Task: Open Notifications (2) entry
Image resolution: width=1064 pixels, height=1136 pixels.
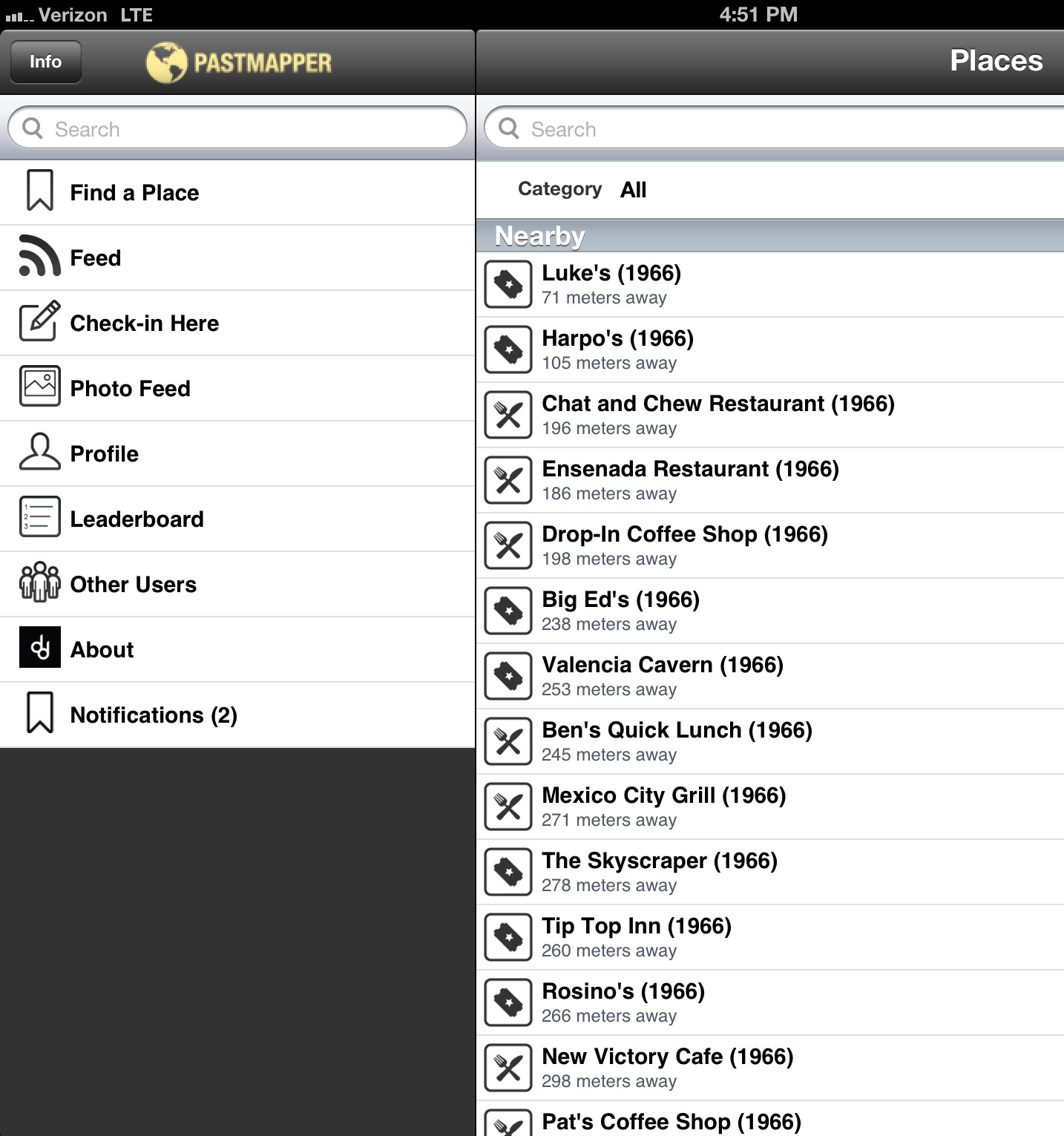Action: [237, 715]
